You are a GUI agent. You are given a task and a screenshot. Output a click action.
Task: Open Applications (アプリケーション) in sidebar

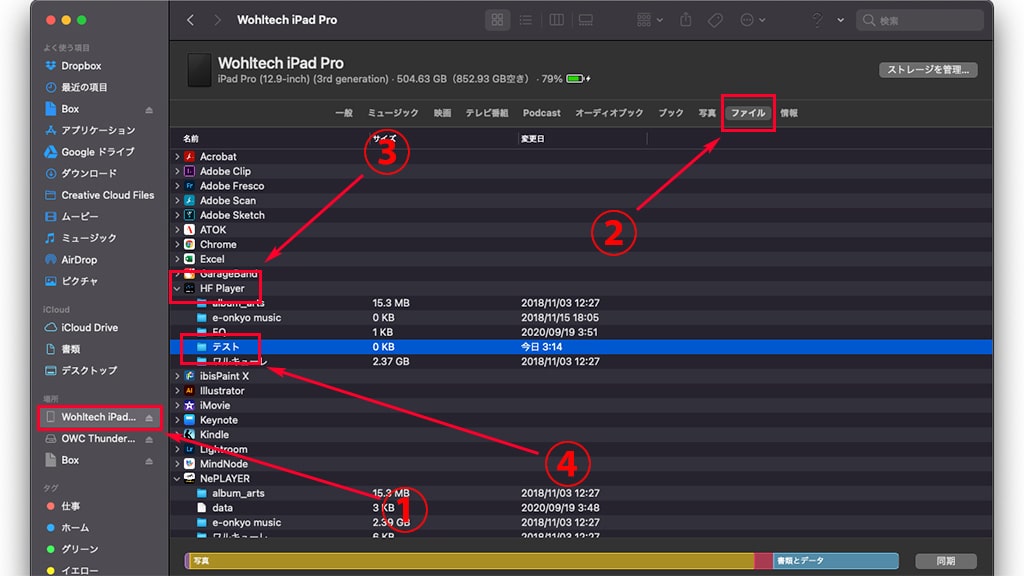[x=98, y=131]
